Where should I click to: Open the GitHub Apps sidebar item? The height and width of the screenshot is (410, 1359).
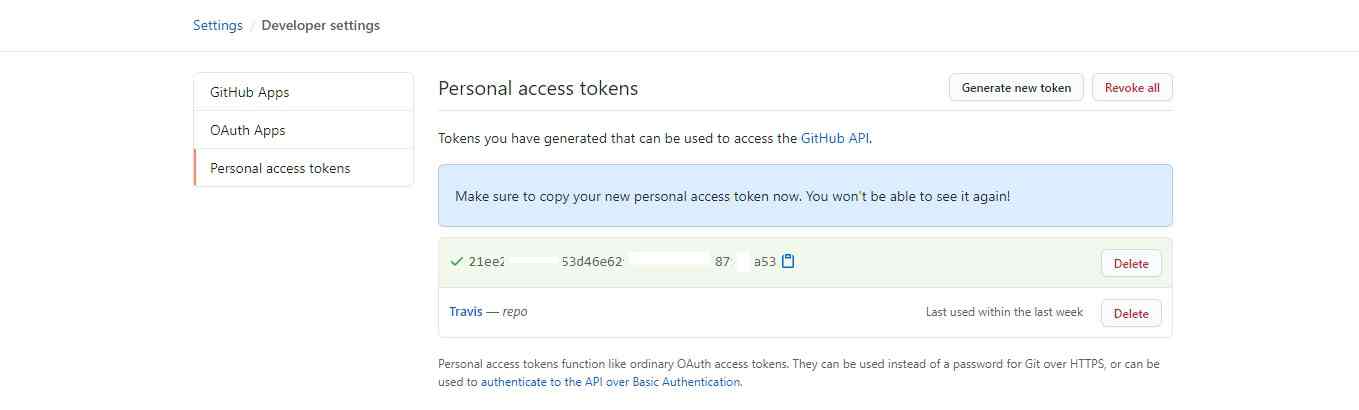[x=303, y=92]
